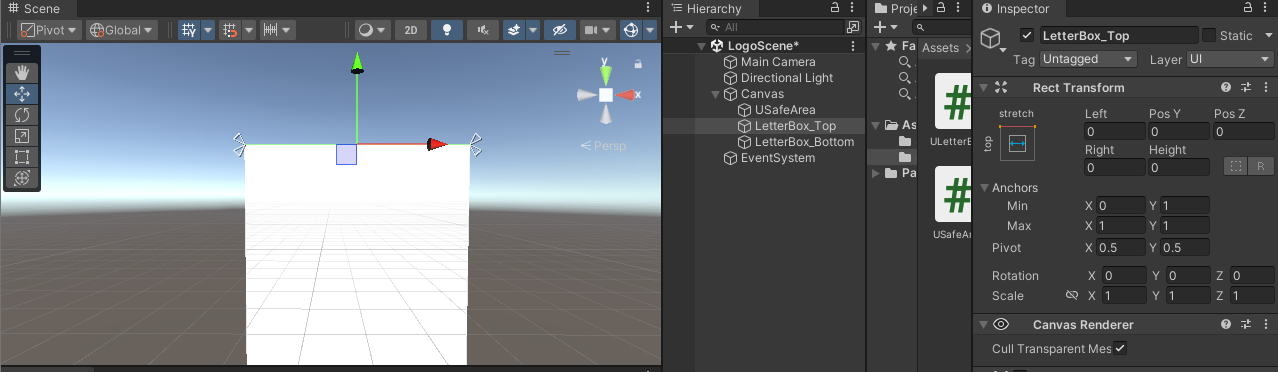Screen dimensions: 1278x372
Task: Open the Hierarchy tab
Action: click(x=705, y=8)
